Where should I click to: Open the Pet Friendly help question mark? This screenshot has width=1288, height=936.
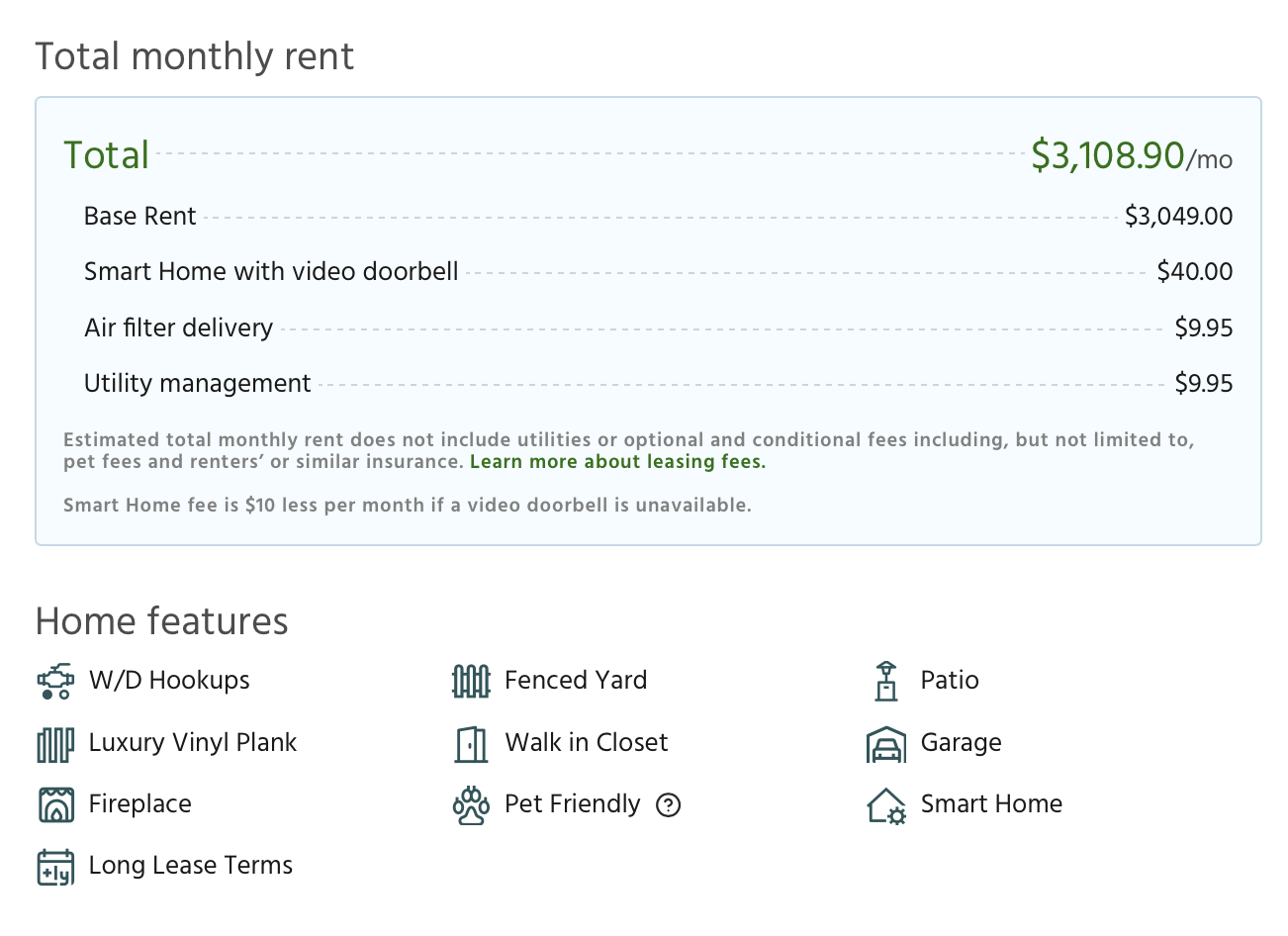(x=668, y=805)
